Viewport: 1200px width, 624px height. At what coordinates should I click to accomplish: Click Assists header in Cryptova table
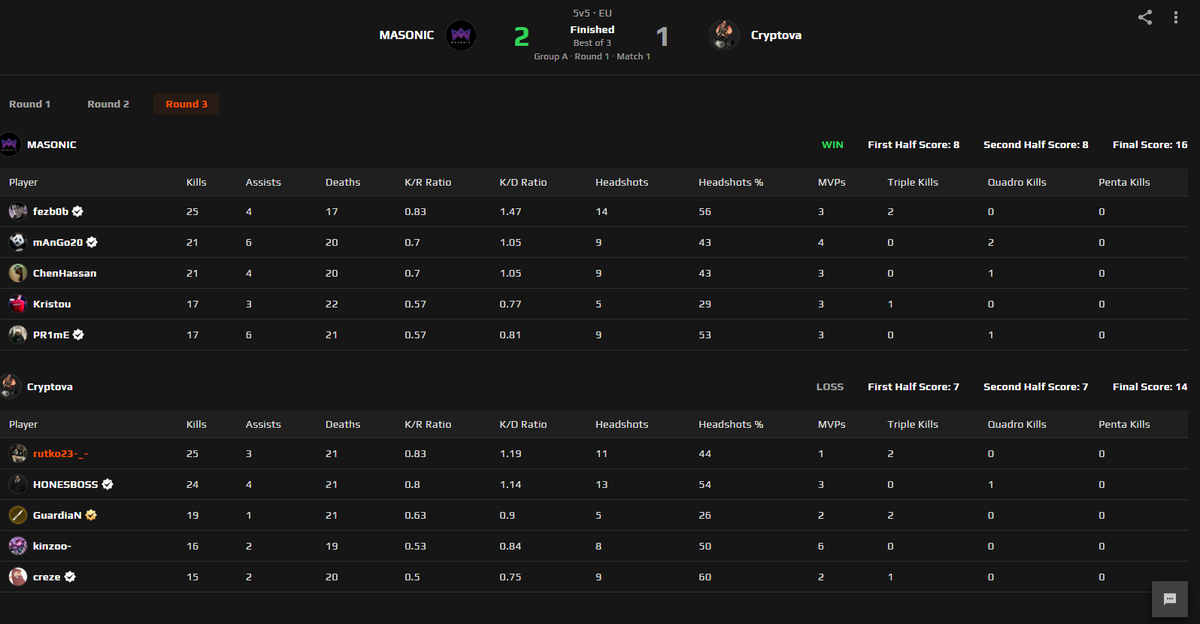[x=263, y=424]
